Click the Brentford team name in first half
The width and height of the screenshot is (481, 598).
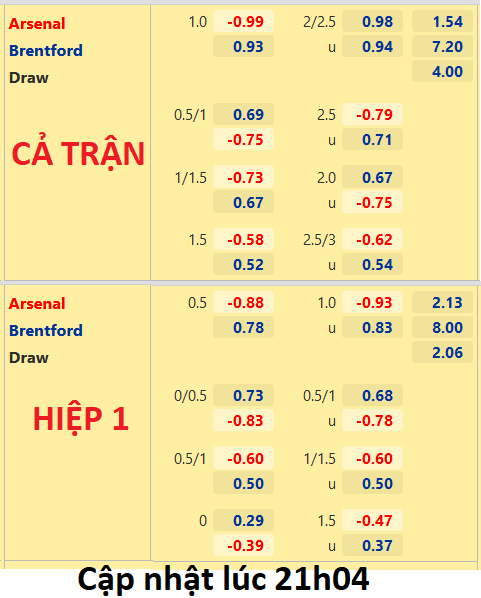(46, 331)
